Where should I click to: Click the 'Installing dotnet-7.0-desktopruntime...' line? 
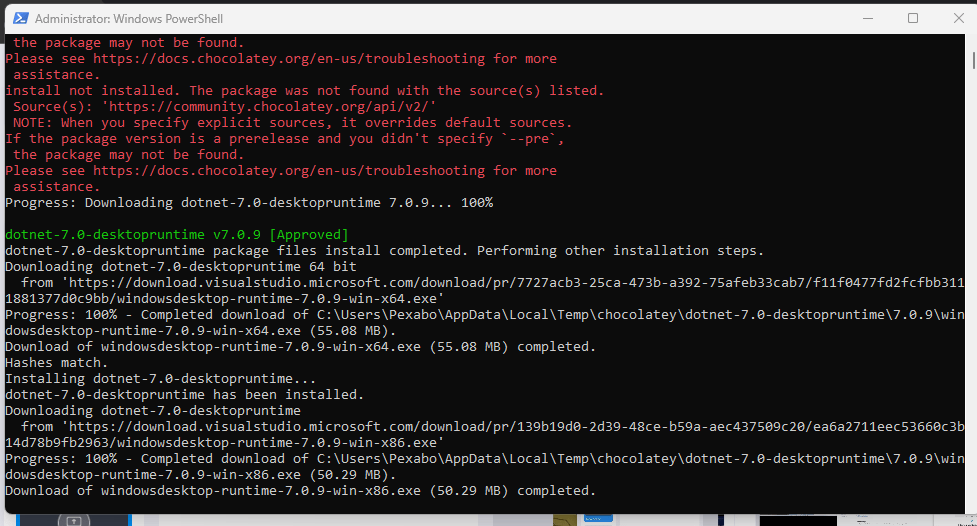(x=161, y=378)
